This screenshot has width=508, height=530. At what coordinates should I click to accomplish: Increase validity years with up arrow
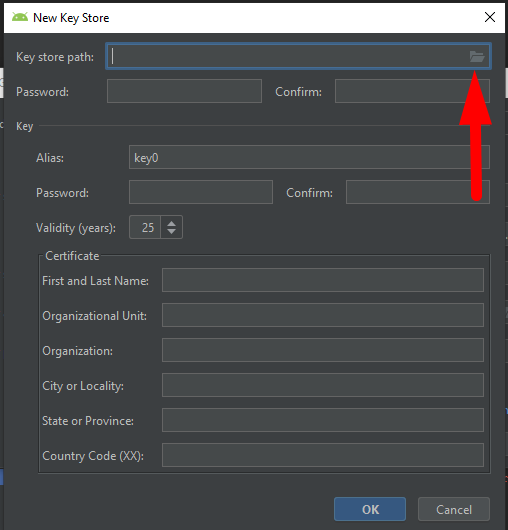click(x=171, y=223)
